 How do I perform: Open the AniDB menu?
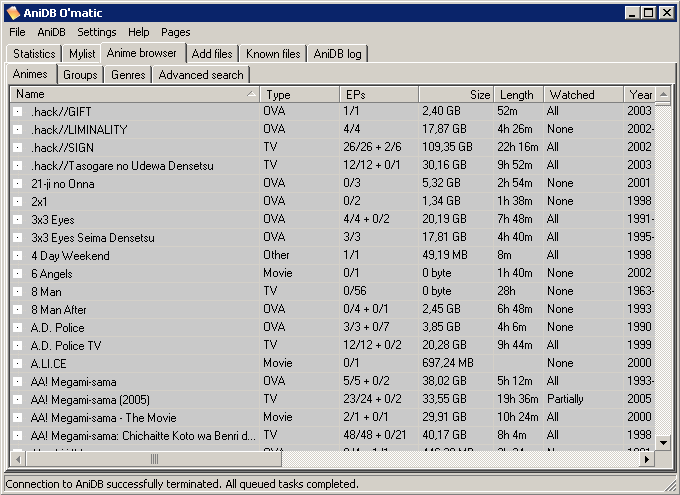tap(51, 32)
